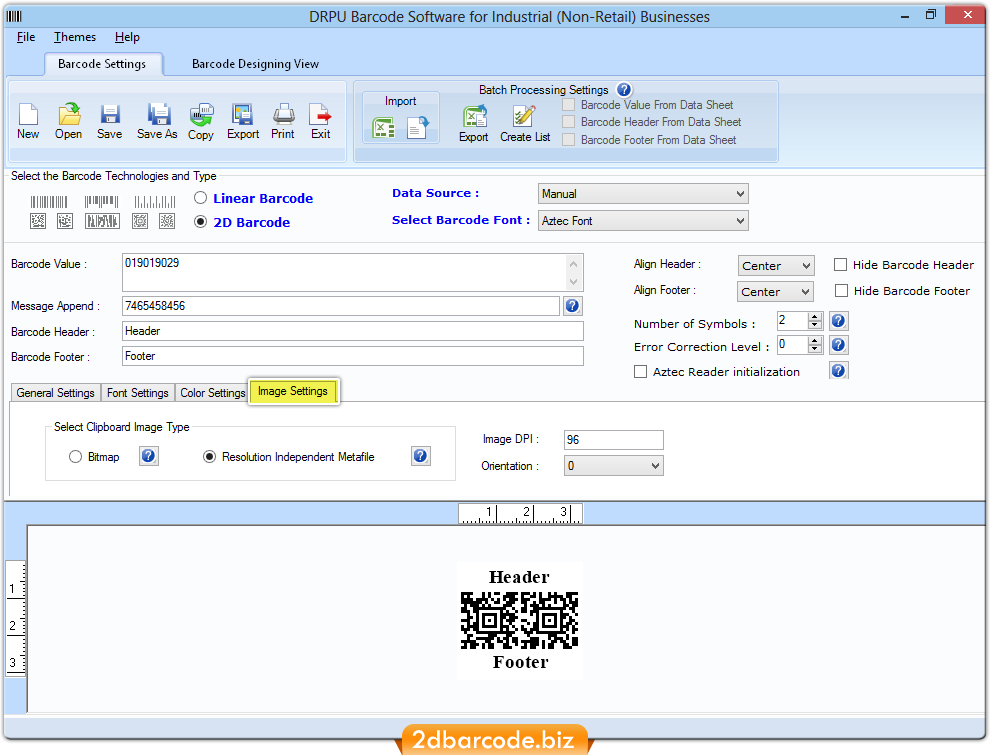Screen dimensions: 990x755
Task: Click the Number of Symbols help icon
Action: pos(838,321)
